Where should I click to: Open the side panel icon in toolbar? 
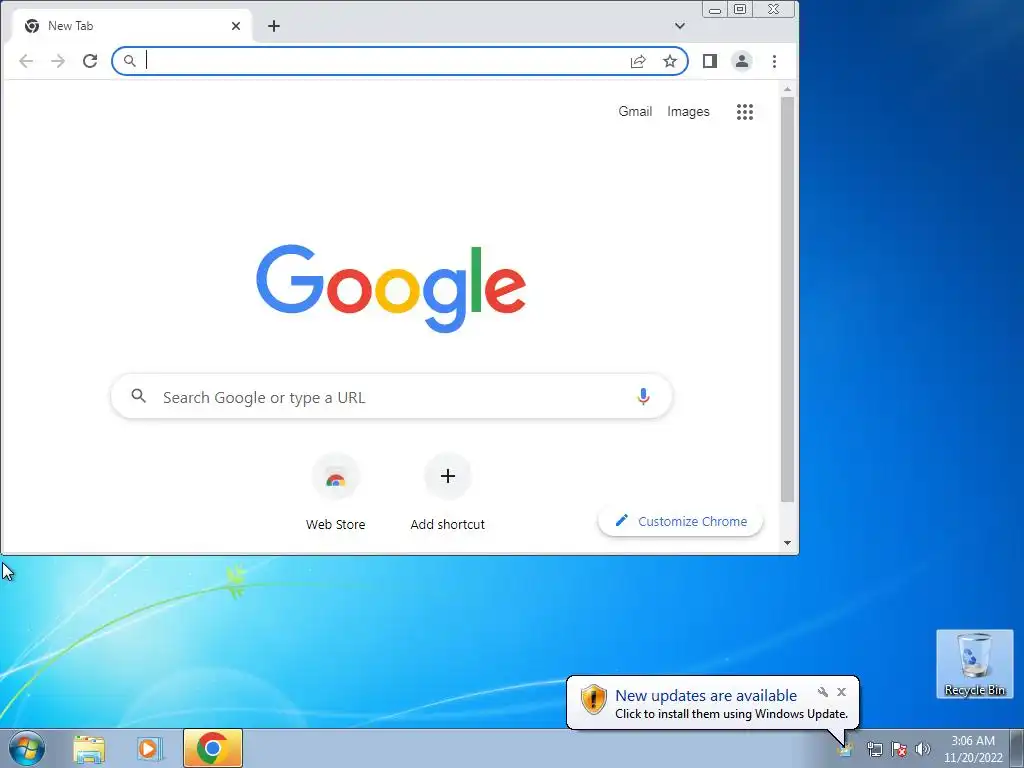710,61
